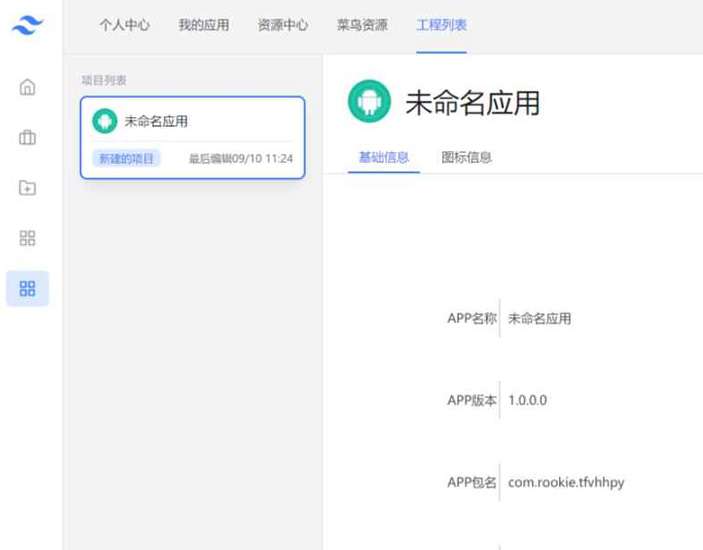Open the 我的应用 tab
This screenshot has width=703, height=550.
[x=204, y=25]
